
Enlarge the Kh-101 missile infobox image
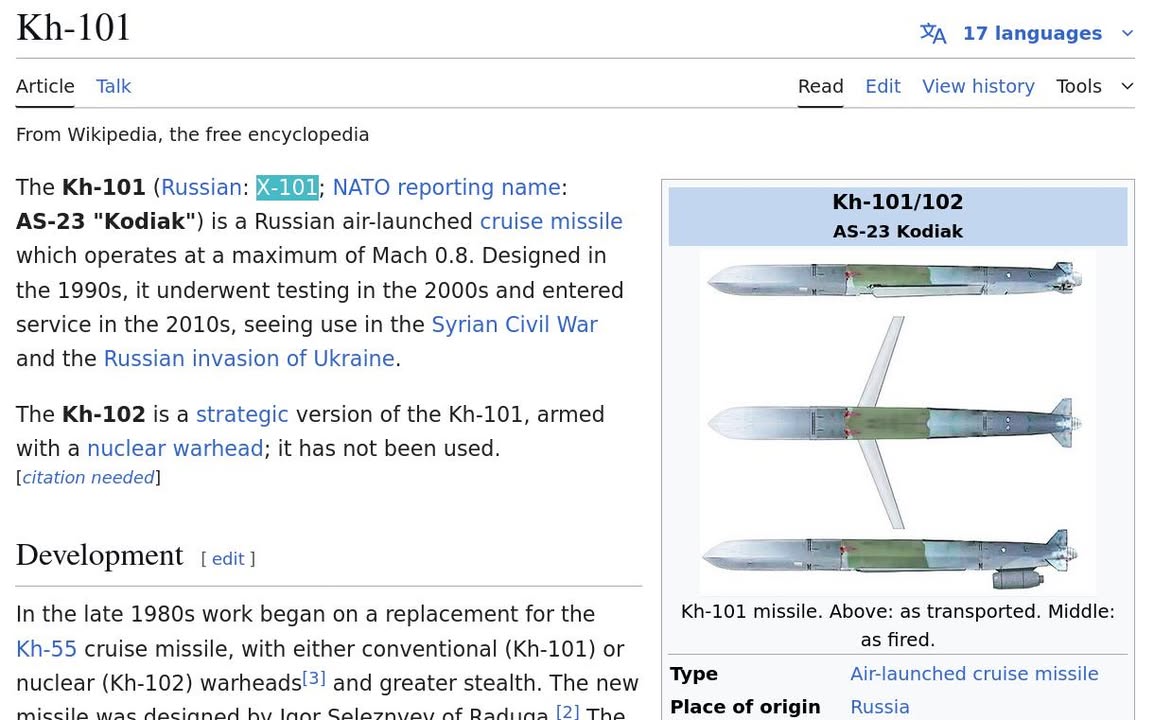[897, 422]
